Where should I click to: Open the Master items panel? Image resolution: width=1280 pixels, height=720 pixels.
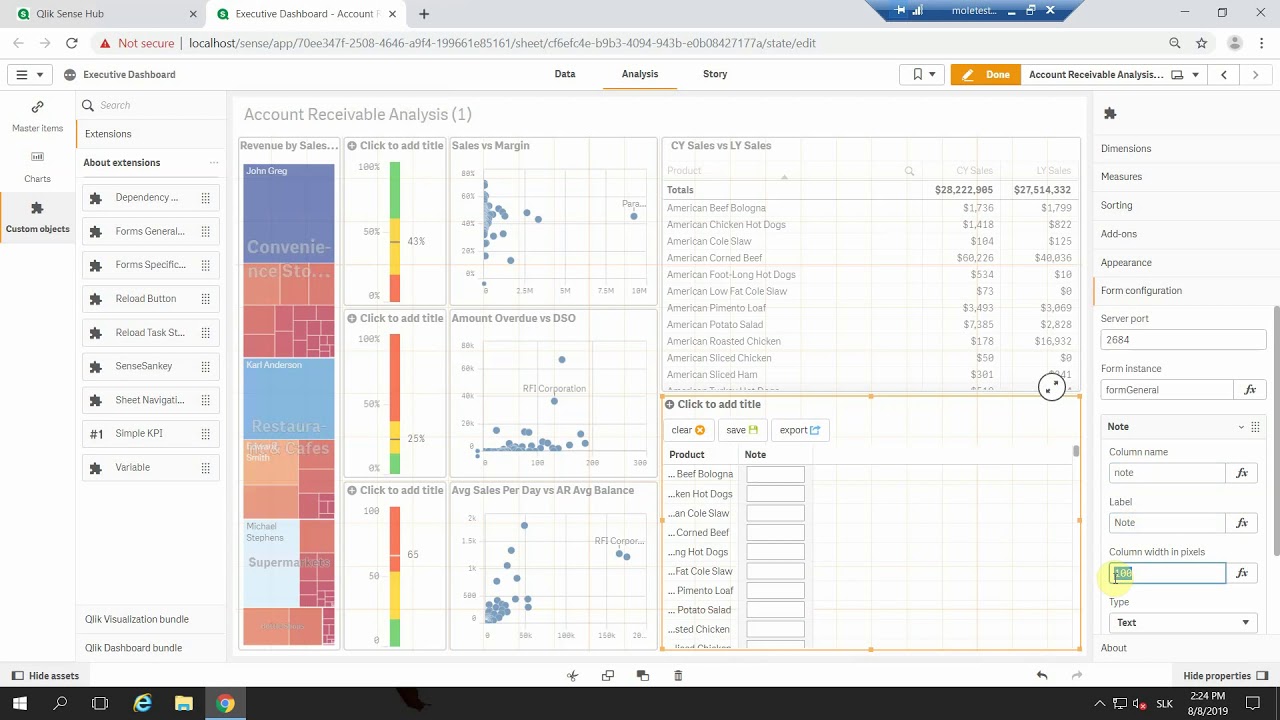[x=37, y=116]
